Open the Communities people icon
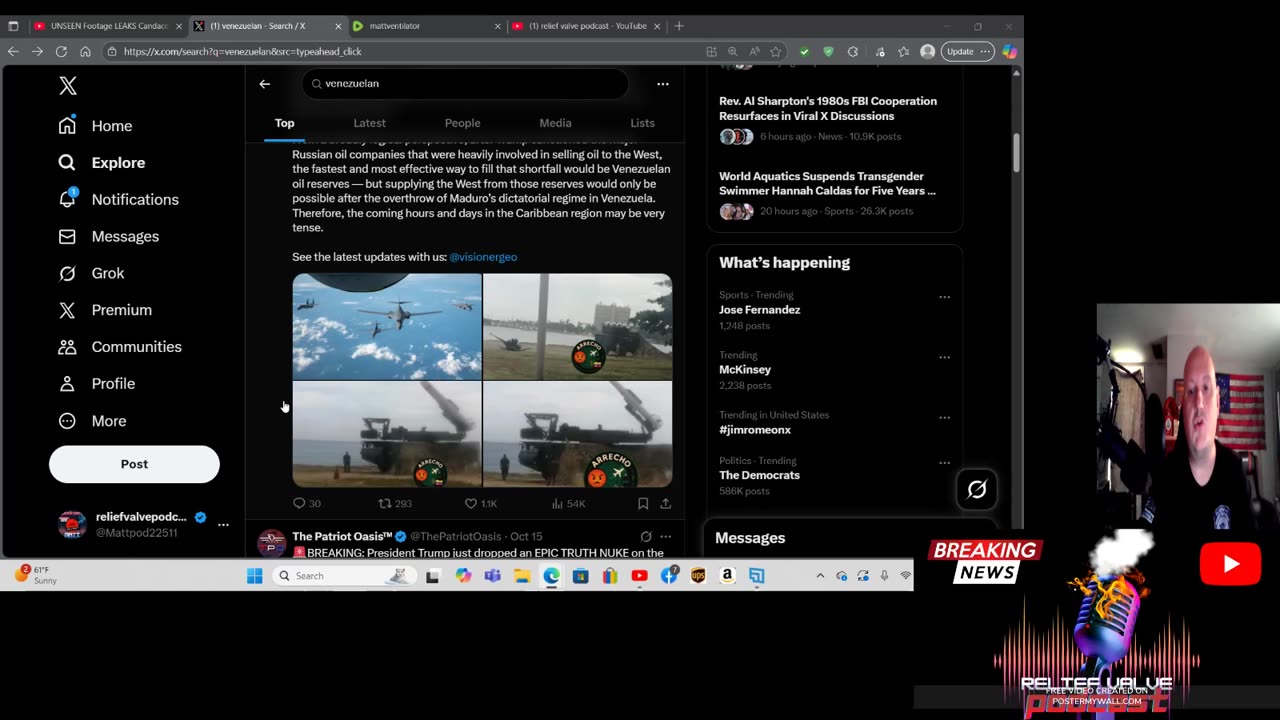Viewport: 1280px width, 720px height. click(x=67, y=347)
